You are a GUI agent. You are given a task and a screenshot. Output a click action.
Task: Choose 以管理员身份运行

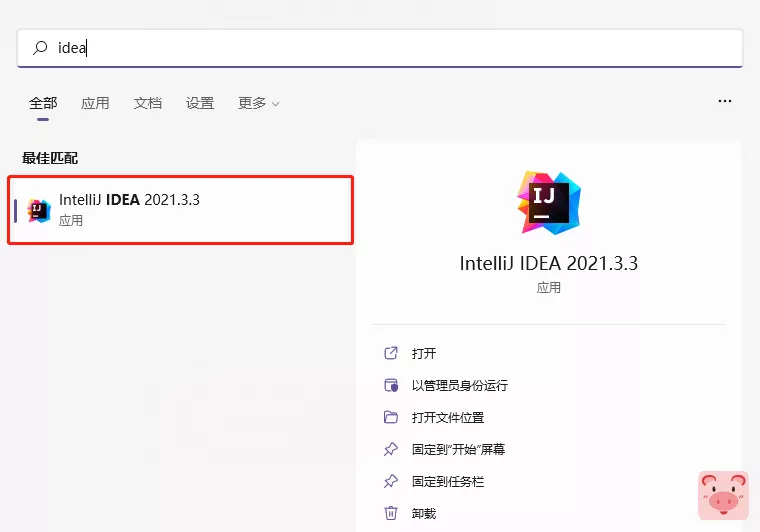point(459,385)
